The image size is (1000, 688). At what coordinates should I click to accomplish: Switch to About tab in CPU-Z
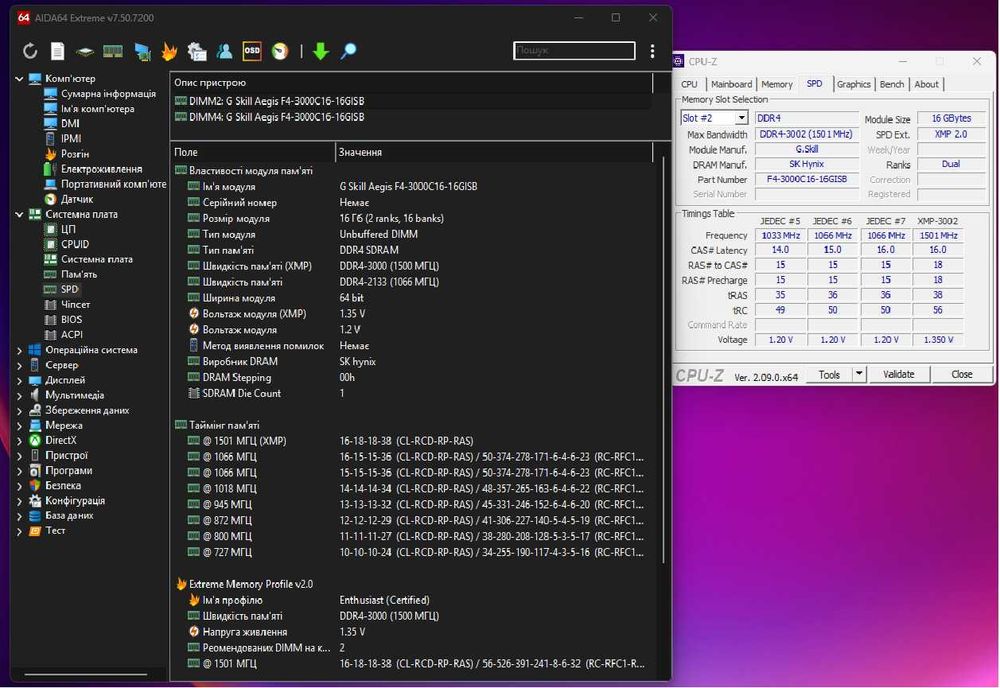(x=926, y=84)
